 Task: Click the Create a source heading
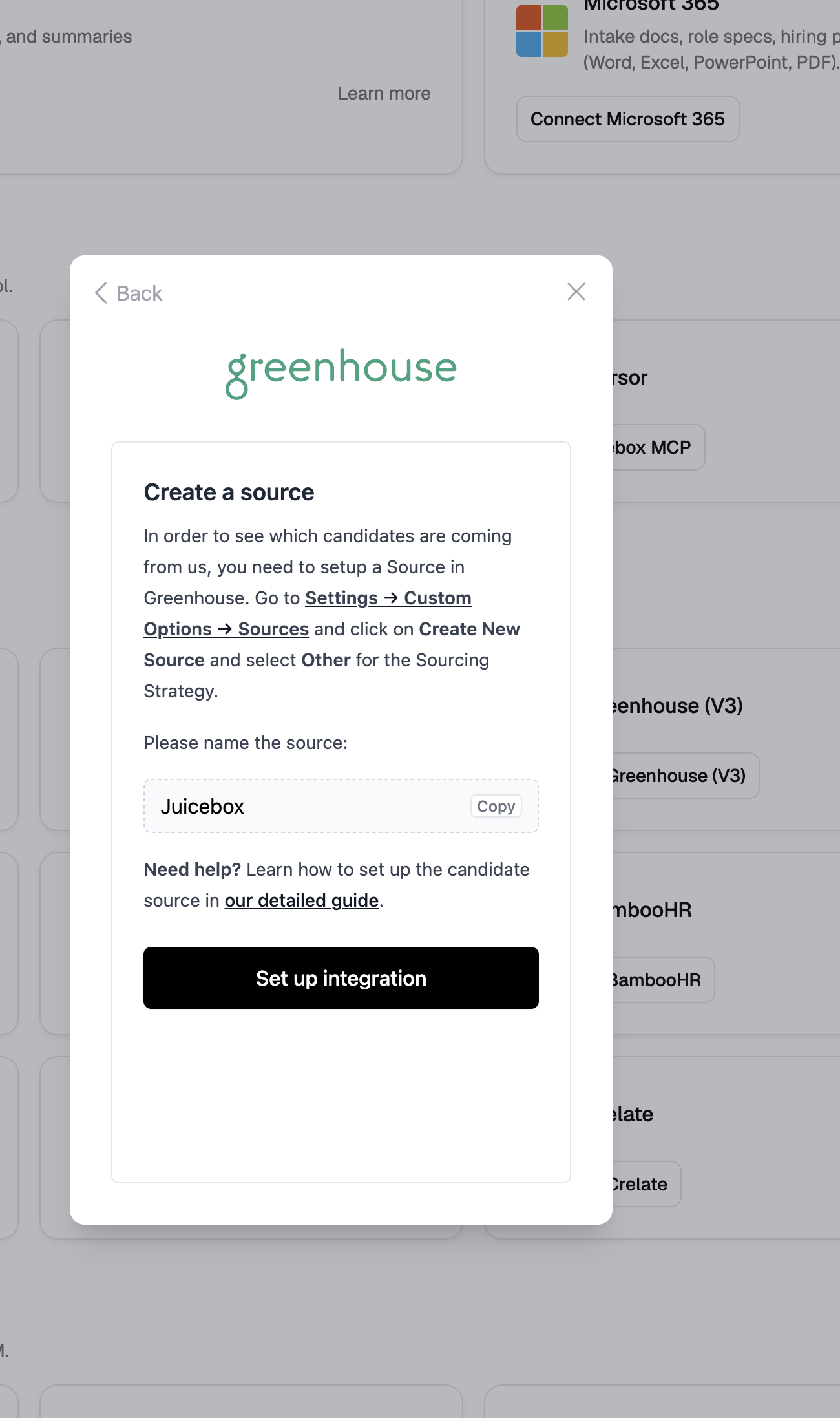229,492
